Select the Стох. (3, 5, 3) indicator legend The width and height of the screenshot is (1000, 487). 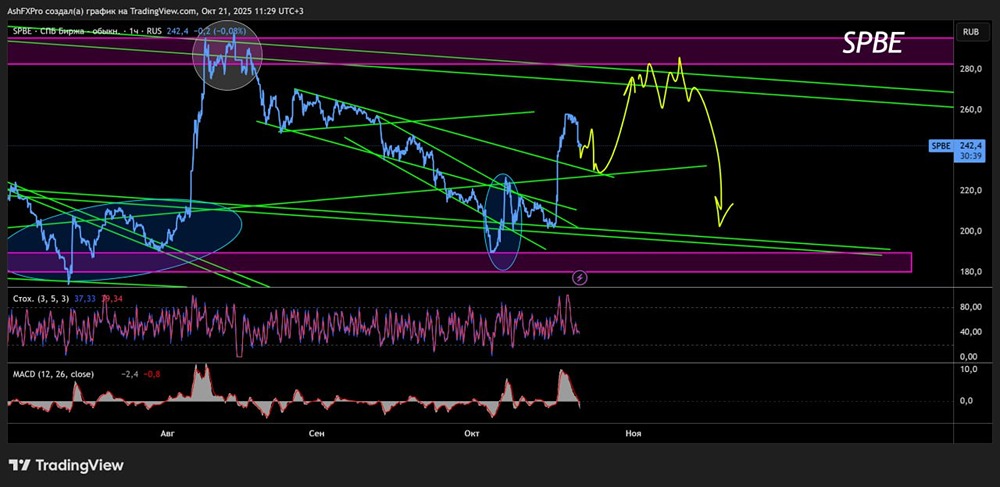pos(39,298)
